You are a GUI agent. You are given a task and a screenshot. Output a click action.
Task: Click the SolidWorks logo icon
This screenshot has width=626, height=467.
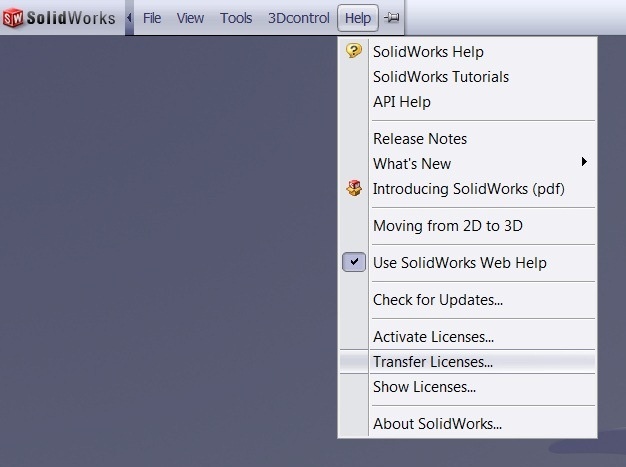(13, 18)
